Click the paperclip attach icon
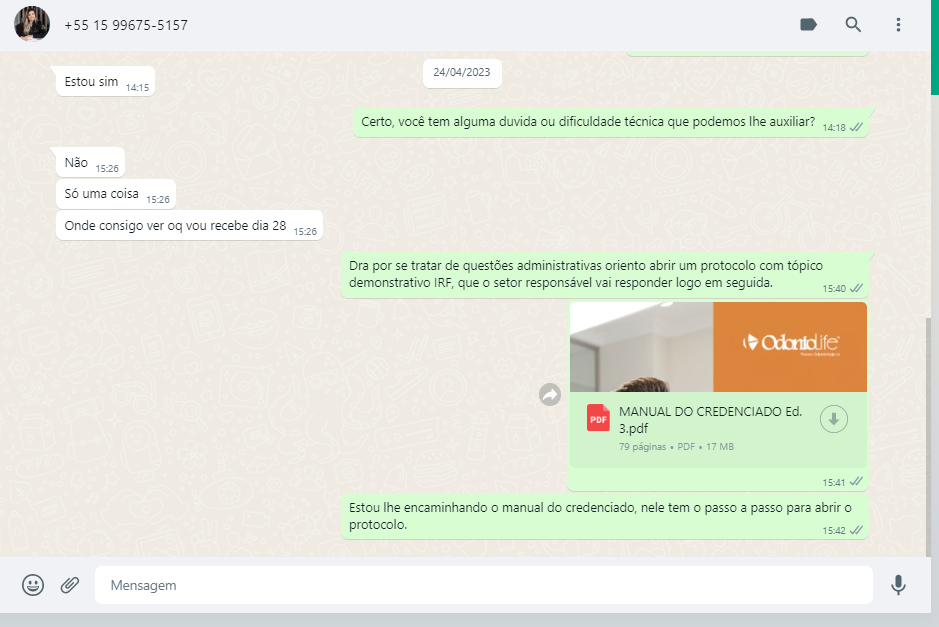 click(x=70, y=584)
